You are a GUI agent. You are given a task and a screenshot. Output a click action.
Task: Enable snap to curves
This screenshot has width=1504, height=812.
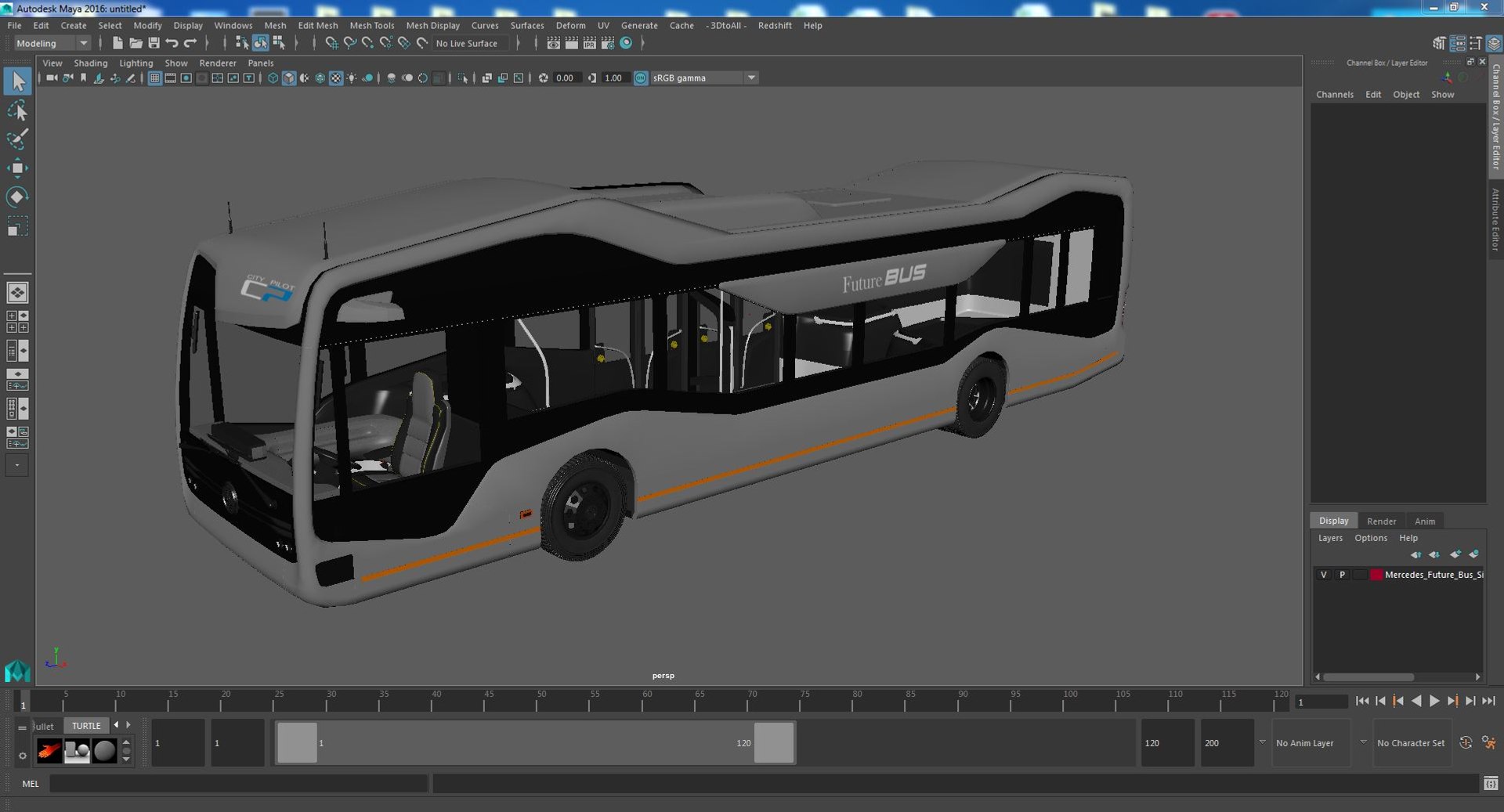click(349, 43)
